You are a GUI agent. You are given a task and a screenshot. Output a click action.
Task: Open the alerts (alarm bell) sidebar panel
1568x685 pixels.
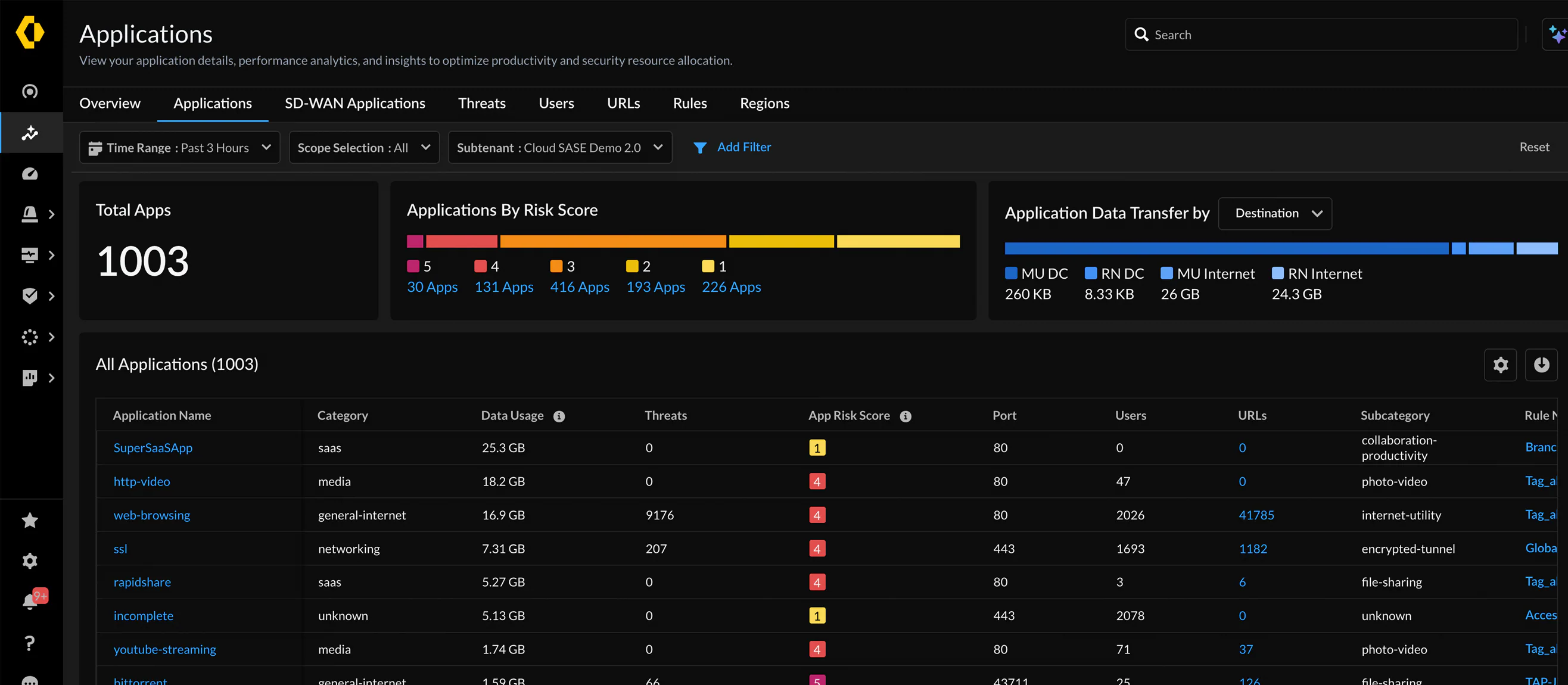coord(29,214)
